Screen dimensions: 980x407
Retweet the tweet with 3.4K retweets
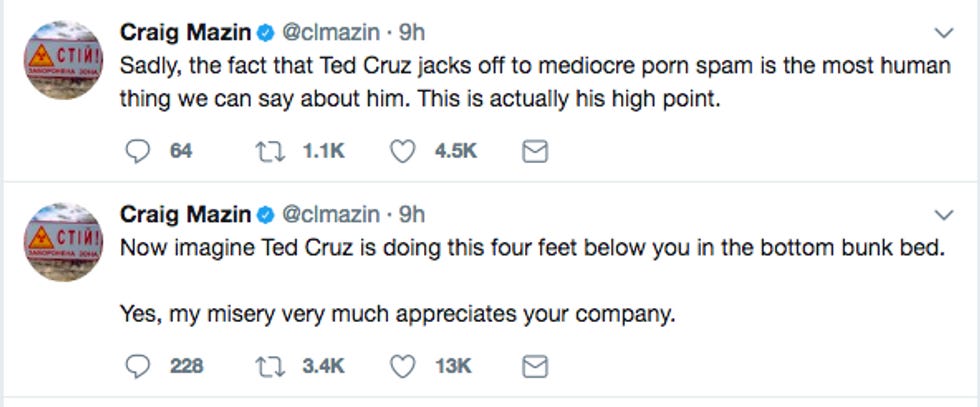[x=266, y=367]
